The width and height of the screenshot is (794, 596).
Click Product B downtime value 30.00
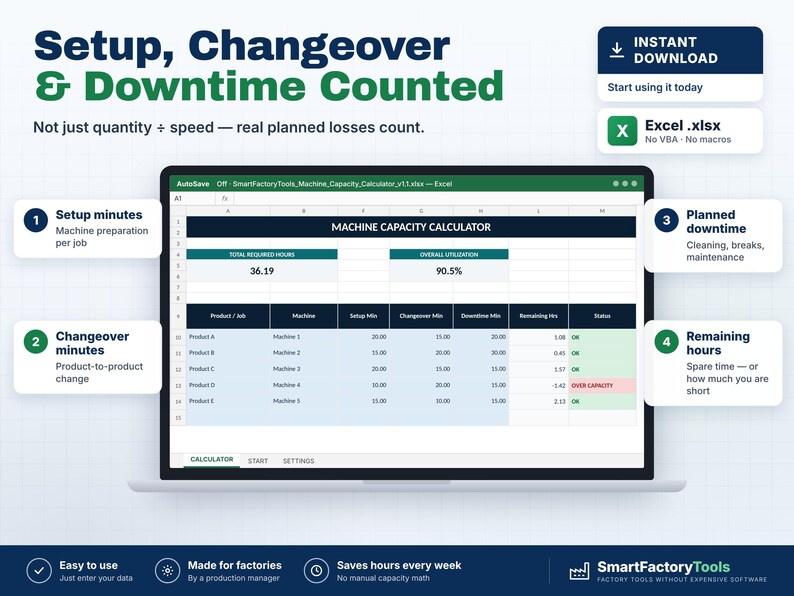481,353
